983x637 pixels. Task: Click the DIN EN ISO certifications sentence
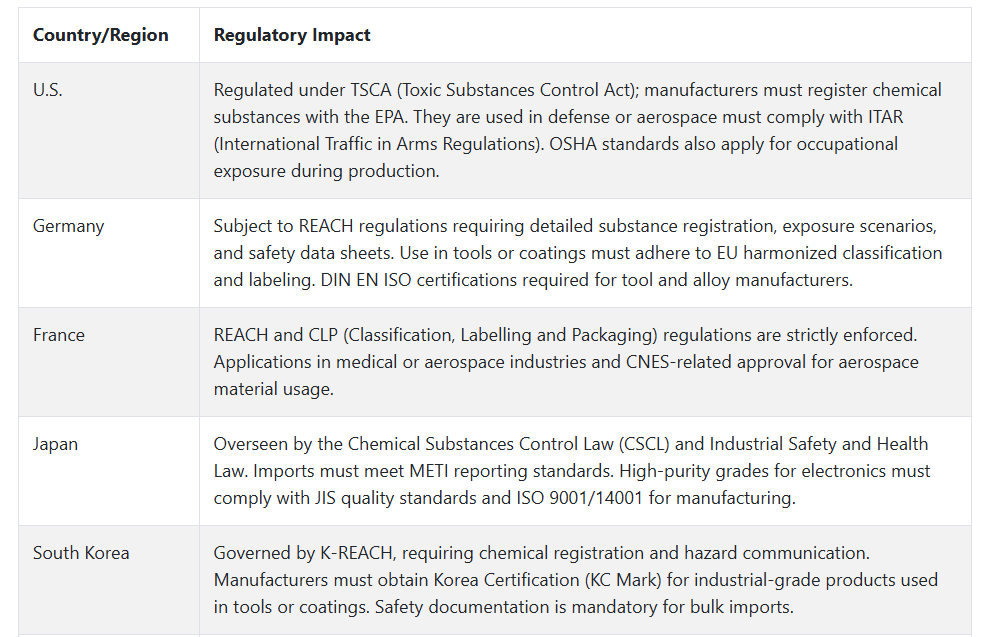click(586, 280)
